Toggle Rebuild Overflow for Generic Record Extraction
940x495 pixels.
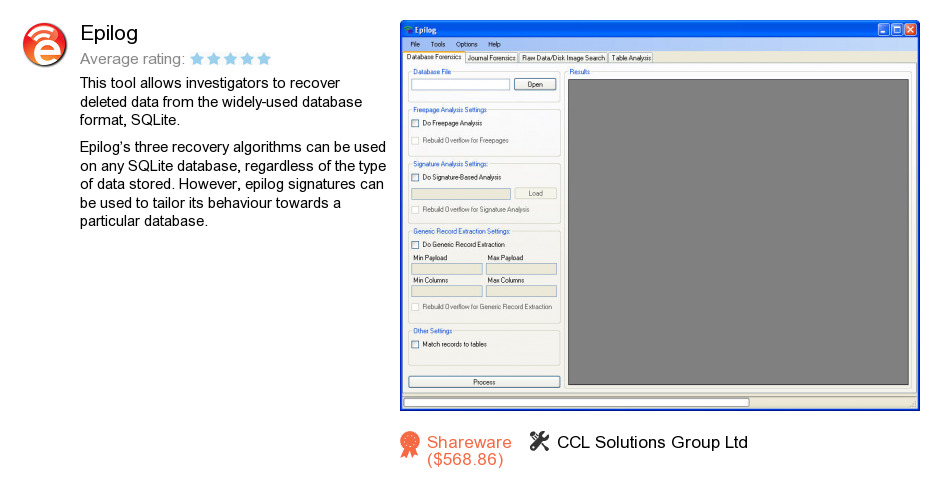pos(415,307)
